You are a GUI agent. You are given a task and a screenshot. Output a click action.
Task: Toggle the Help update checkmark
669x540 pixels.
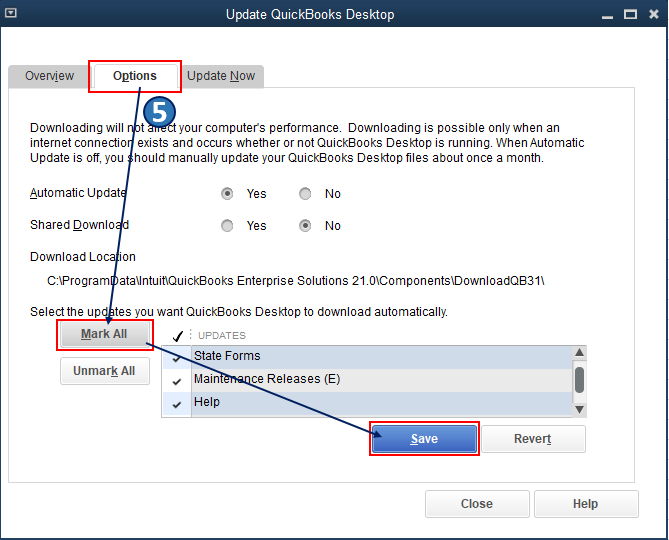pyautogui.click(x=177, y=404)
